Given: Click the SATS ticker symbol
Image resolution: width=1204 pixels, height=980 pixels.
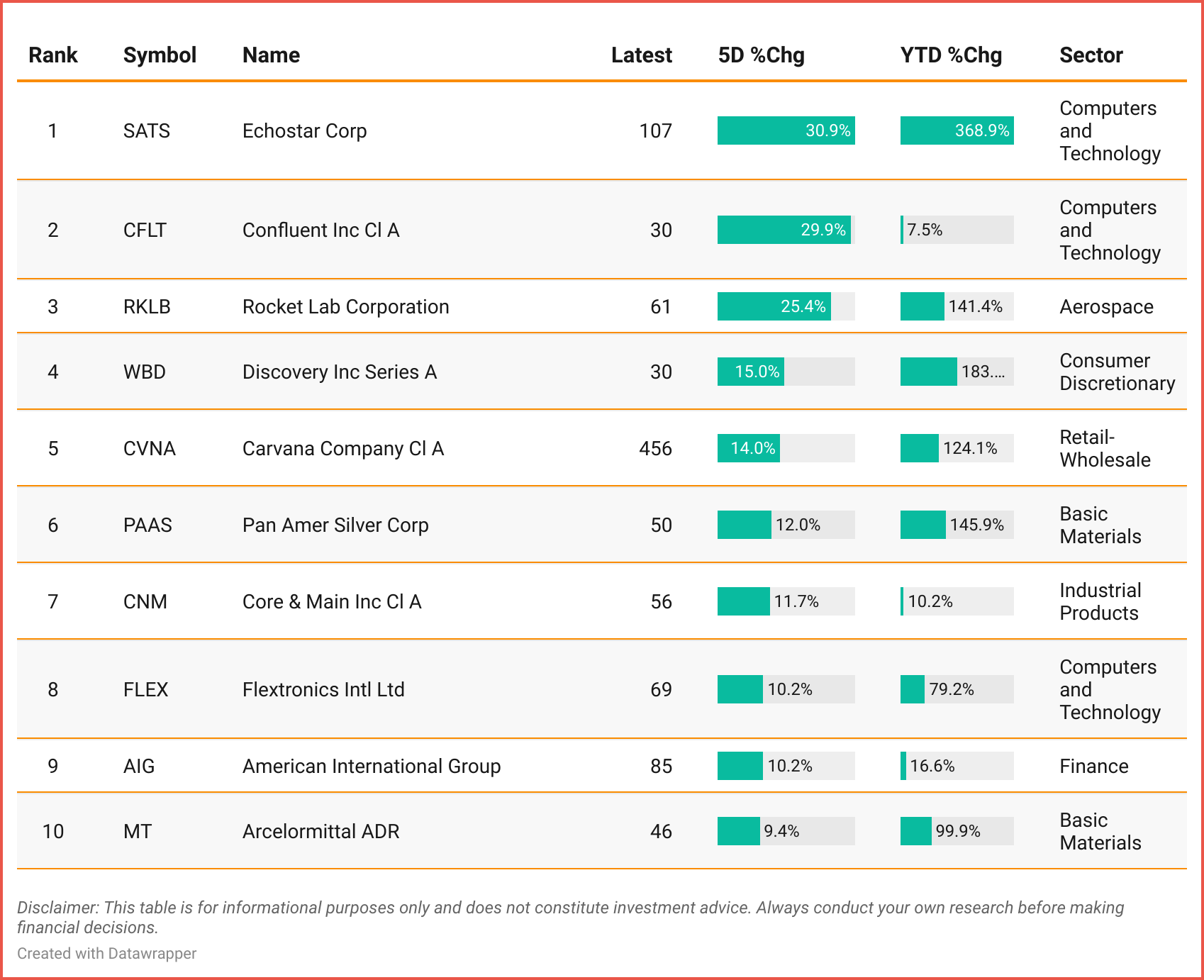Looking at the screenshot, I should coord(147,131).
